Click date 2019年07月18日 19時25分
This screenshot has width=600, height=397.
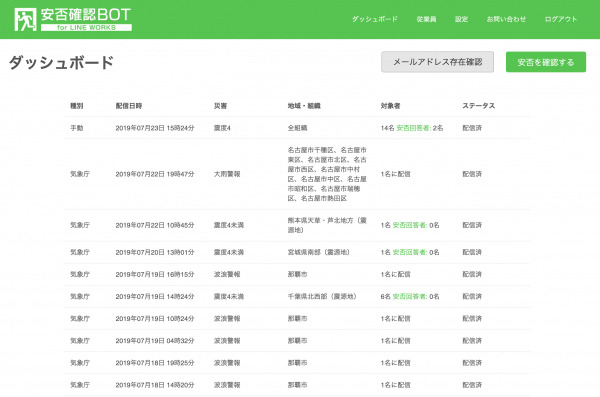click(x=155, y=363)
